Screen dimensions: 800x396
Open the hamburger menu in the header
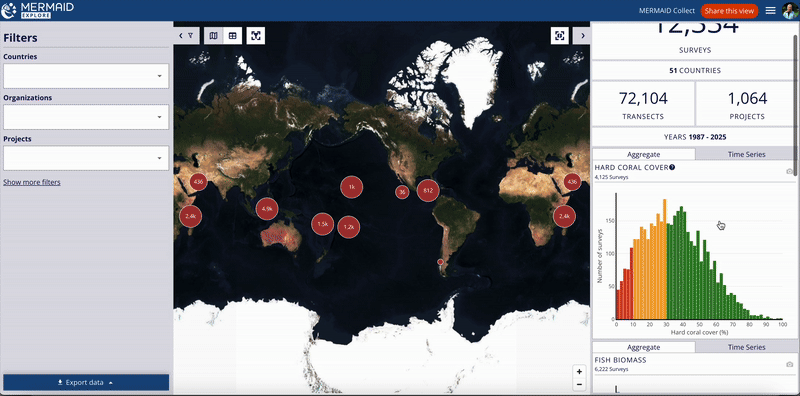point(770,11)
